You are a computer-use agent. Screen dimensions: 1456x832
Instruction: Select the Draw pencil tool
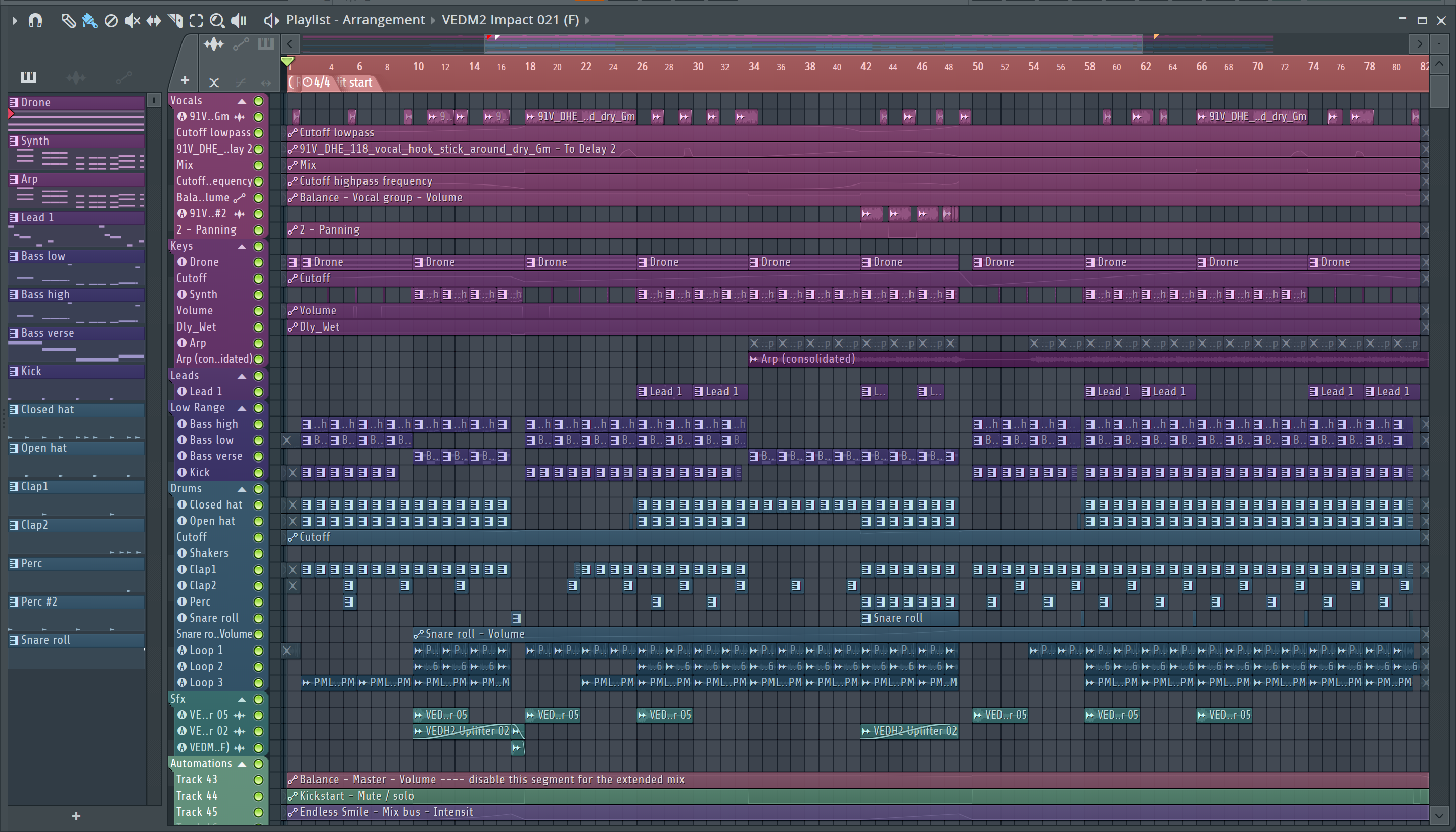(x=68, y=21)
